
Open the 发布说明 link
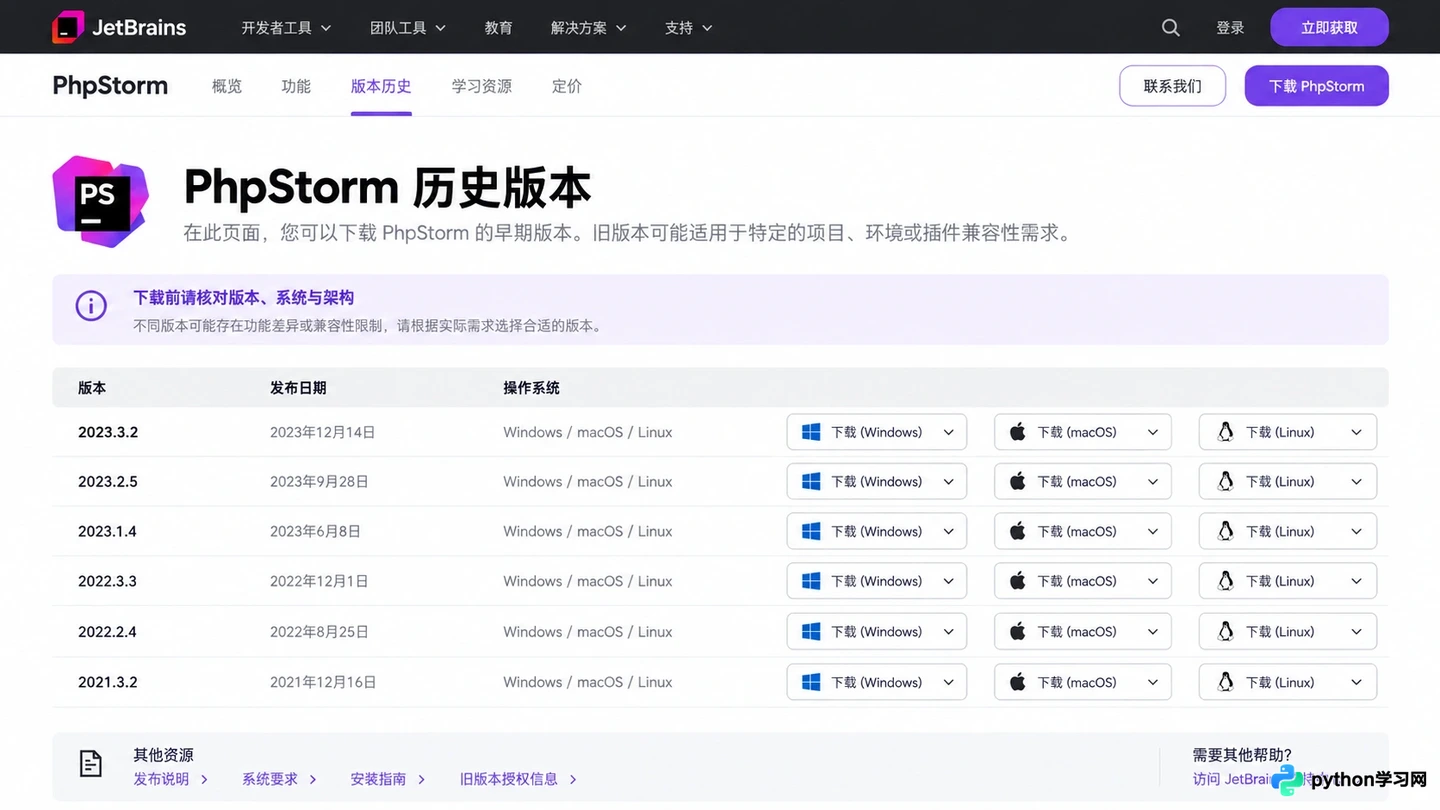(171, 779)
